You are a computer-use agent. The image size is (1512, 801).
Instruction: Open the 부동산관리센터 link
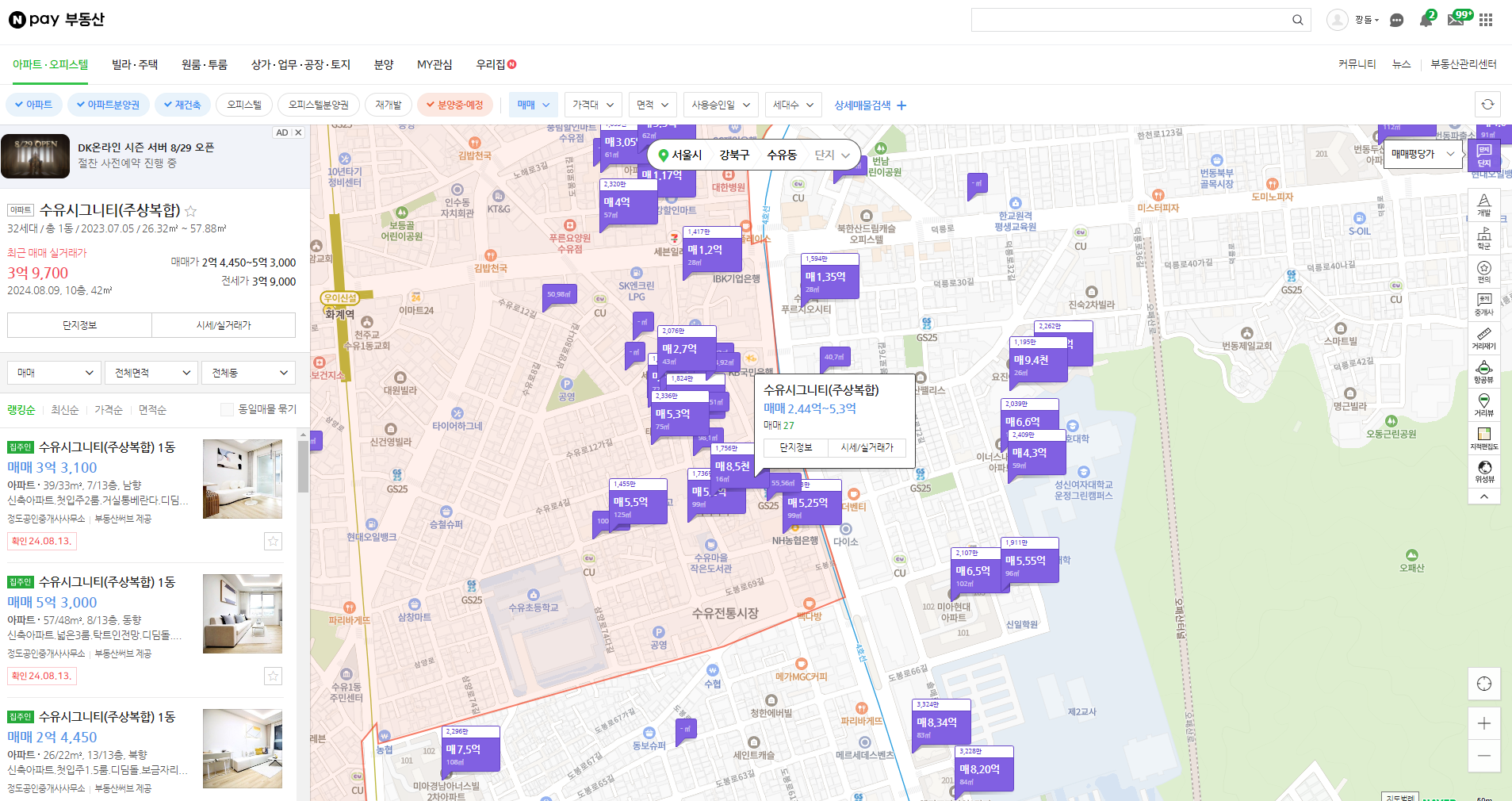pos(1464,64)
